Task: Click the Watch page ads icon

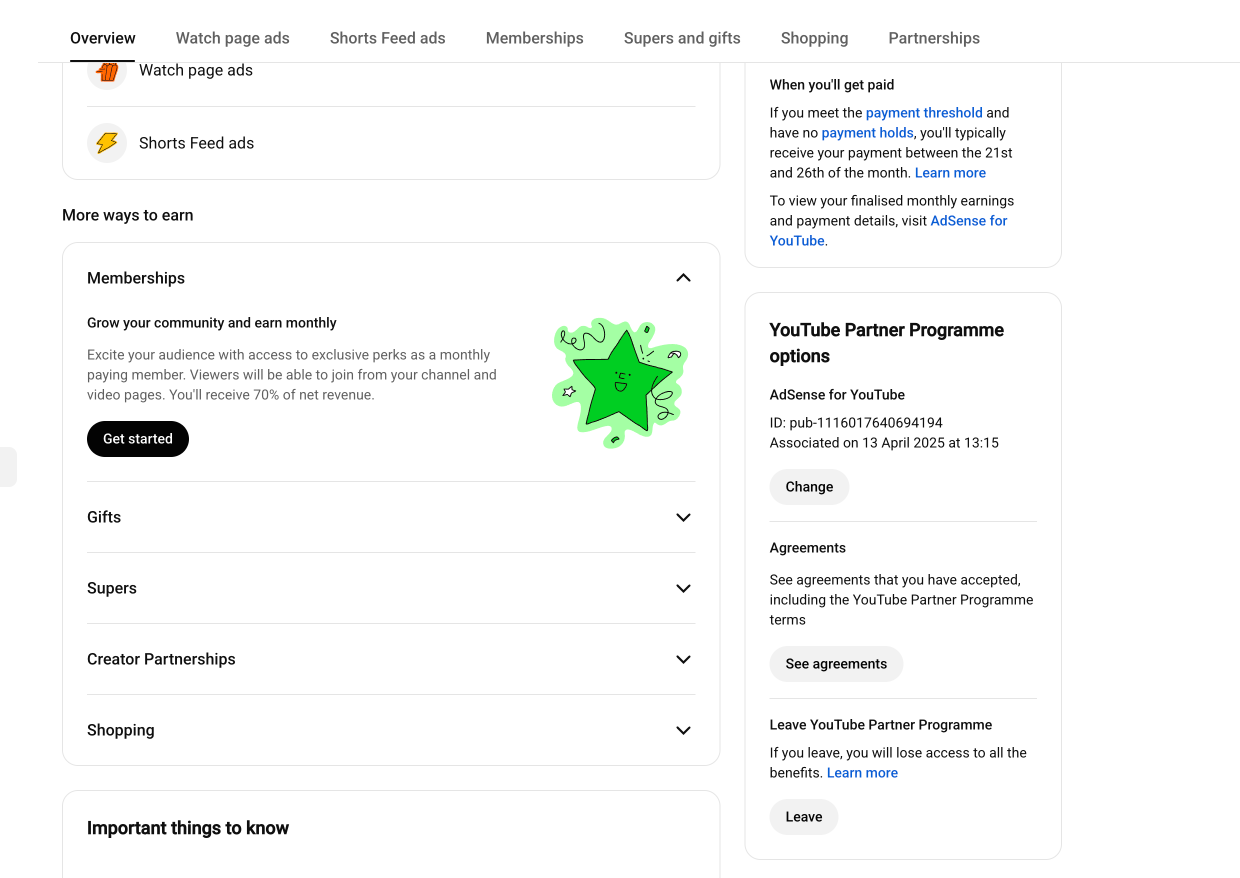Action: [x=107, y=71]
